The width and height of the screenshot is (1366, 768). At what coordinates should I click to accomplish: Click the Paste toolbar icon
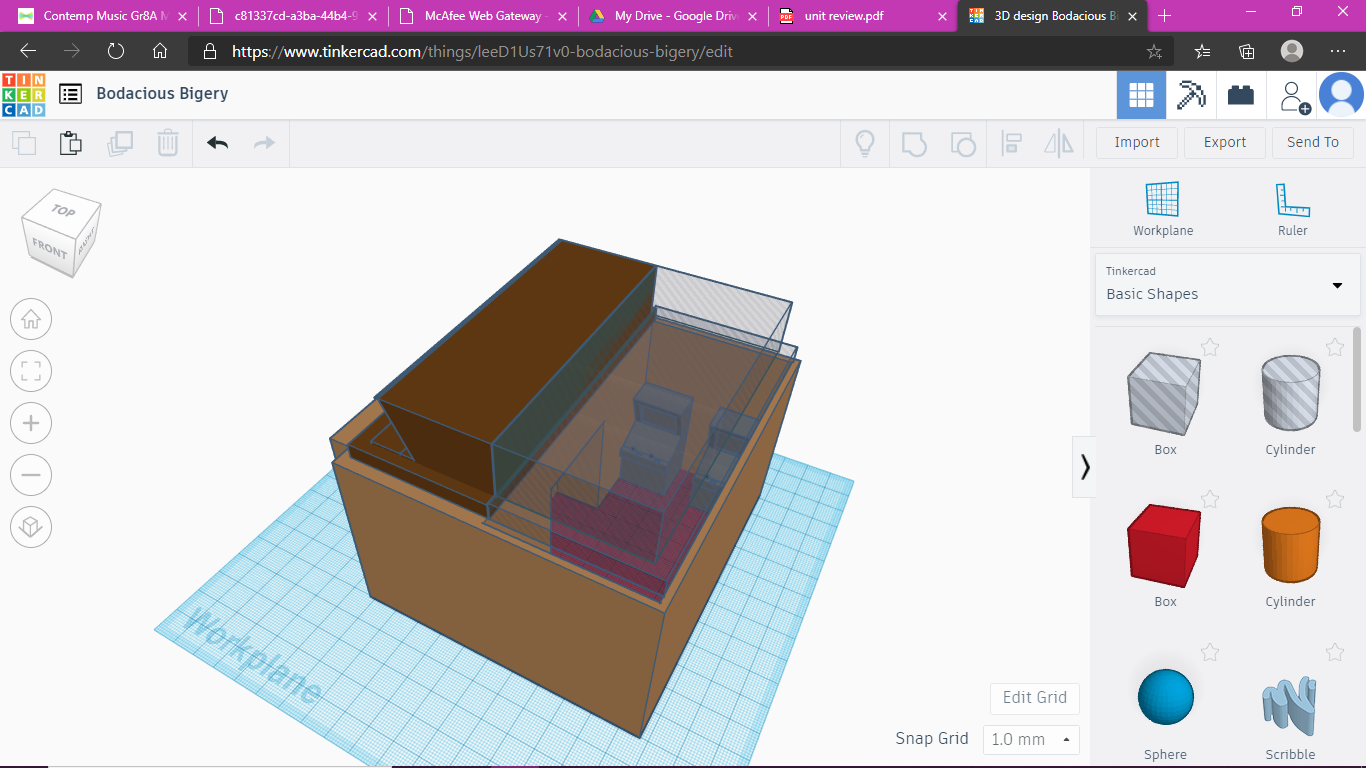pos(71,143)
